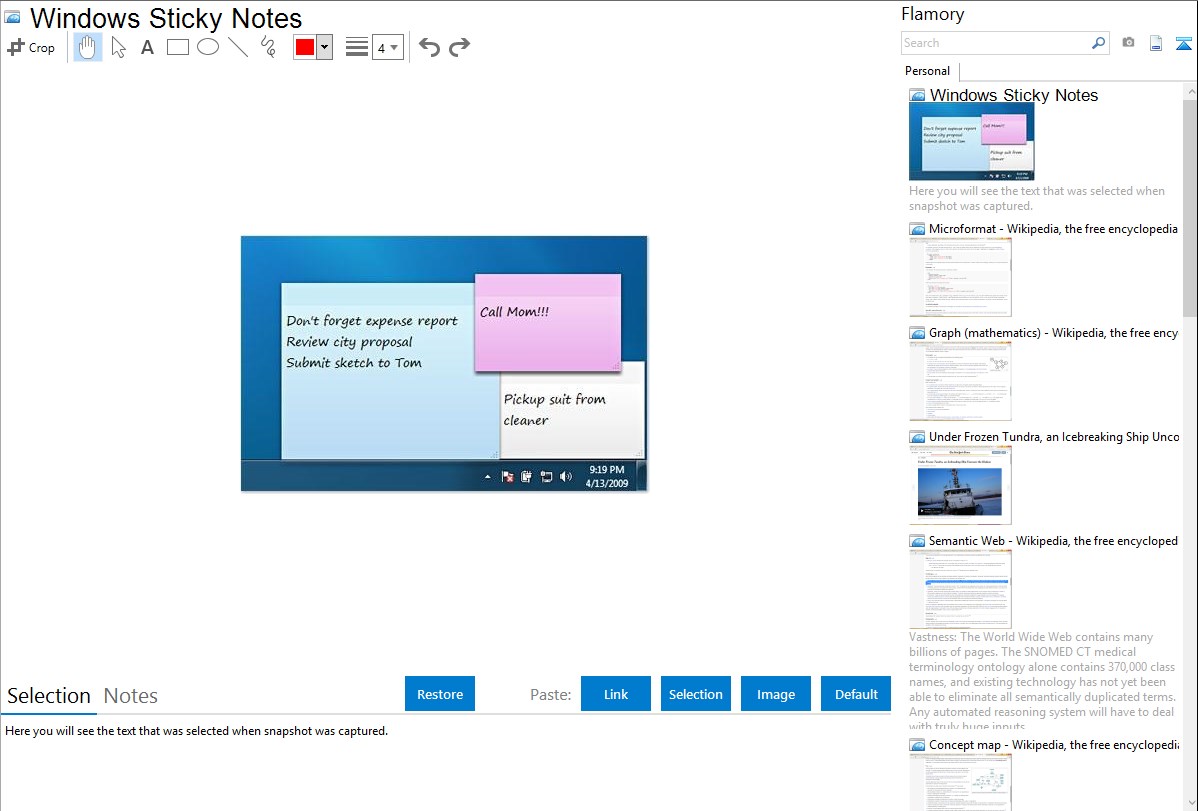1198x811 pixels.
Task: Click the Windows Sticky Notes sidebar title
Action: click(x=1013, y=95)
